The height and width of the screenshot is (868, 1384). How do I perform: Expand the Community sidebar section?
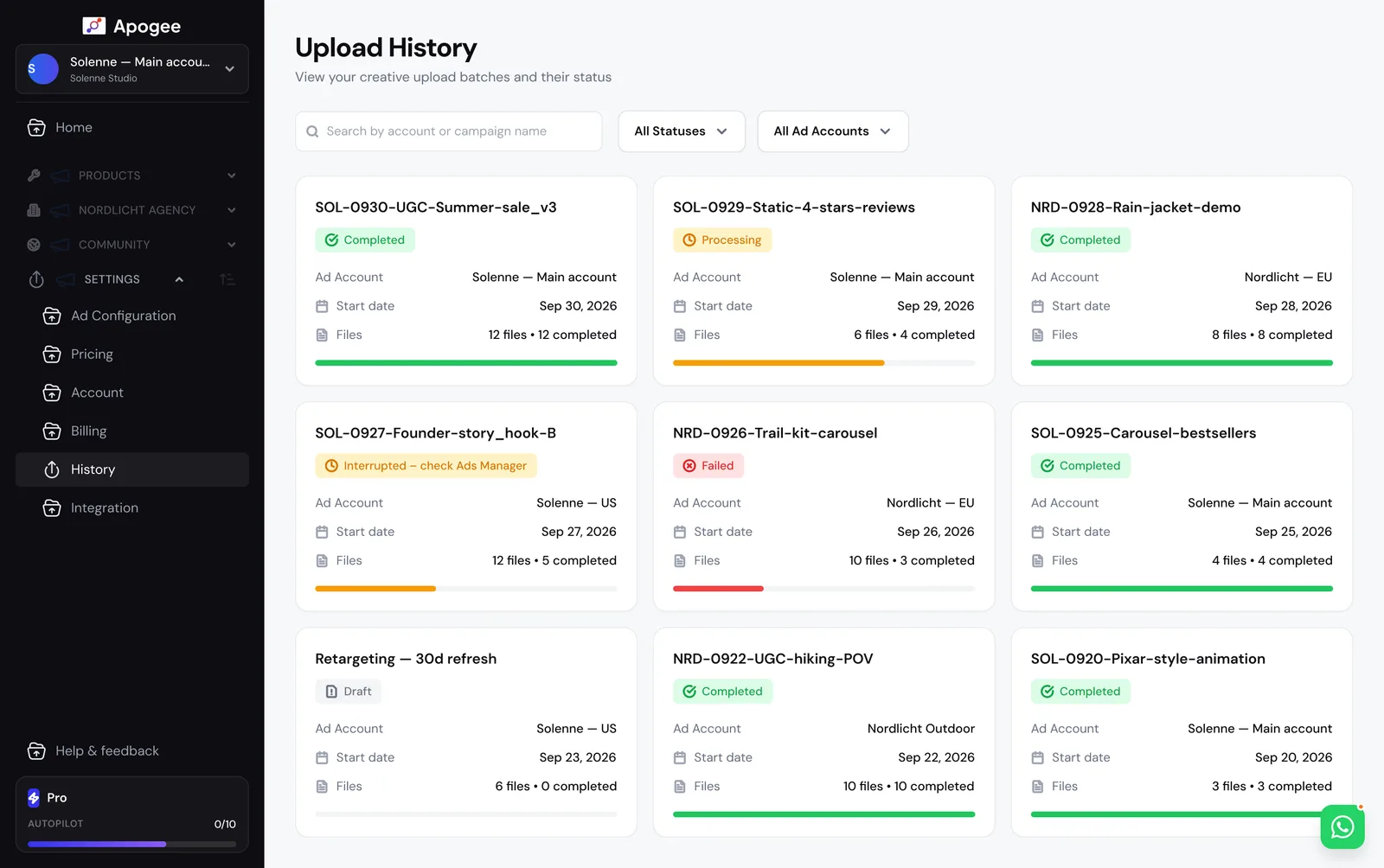click(x=132, y=245)
